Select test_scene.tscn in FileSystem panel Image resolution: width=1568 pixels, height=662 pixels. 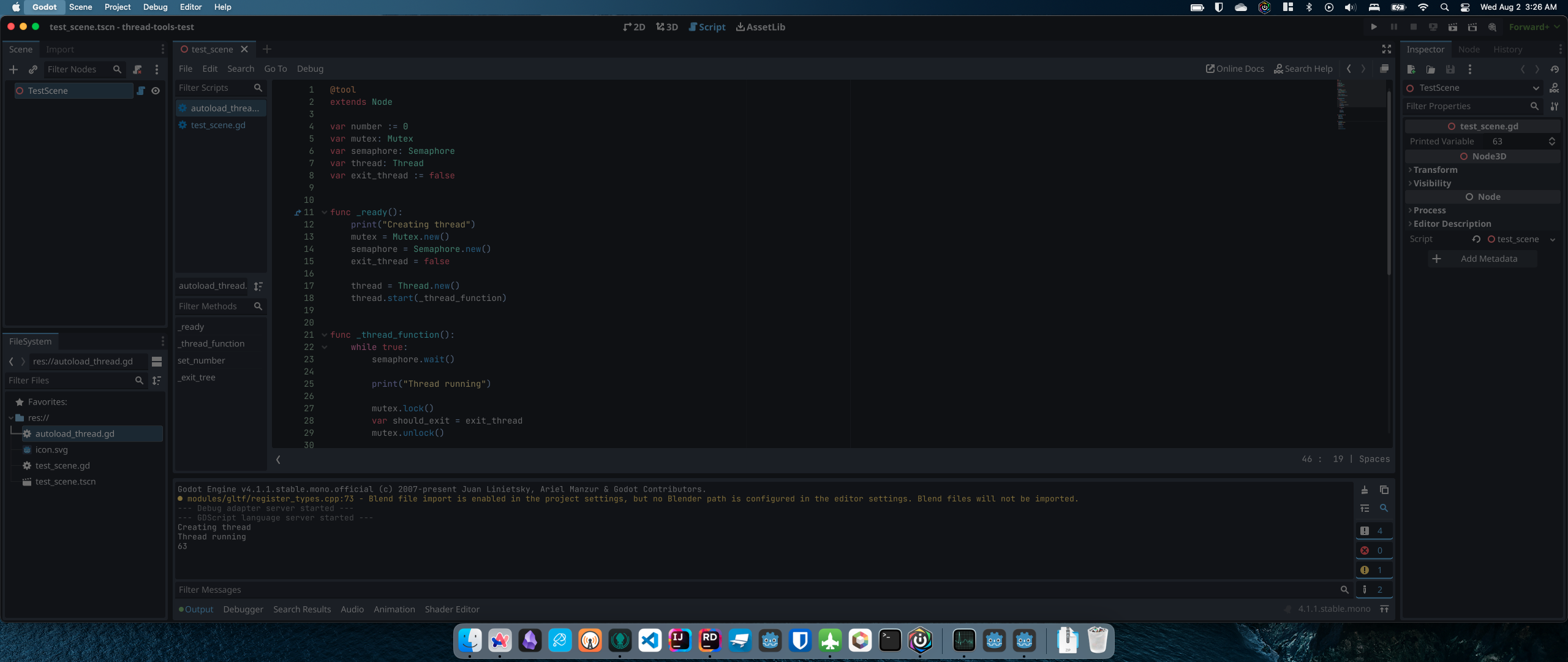point(65,482)
